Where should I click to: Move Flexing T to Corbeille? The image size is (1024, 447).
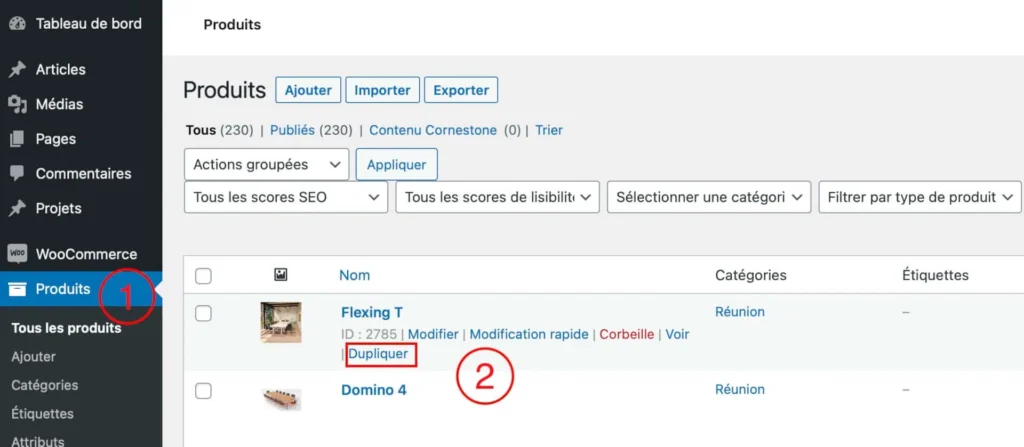pyautogui.click(x=627, y=334)
